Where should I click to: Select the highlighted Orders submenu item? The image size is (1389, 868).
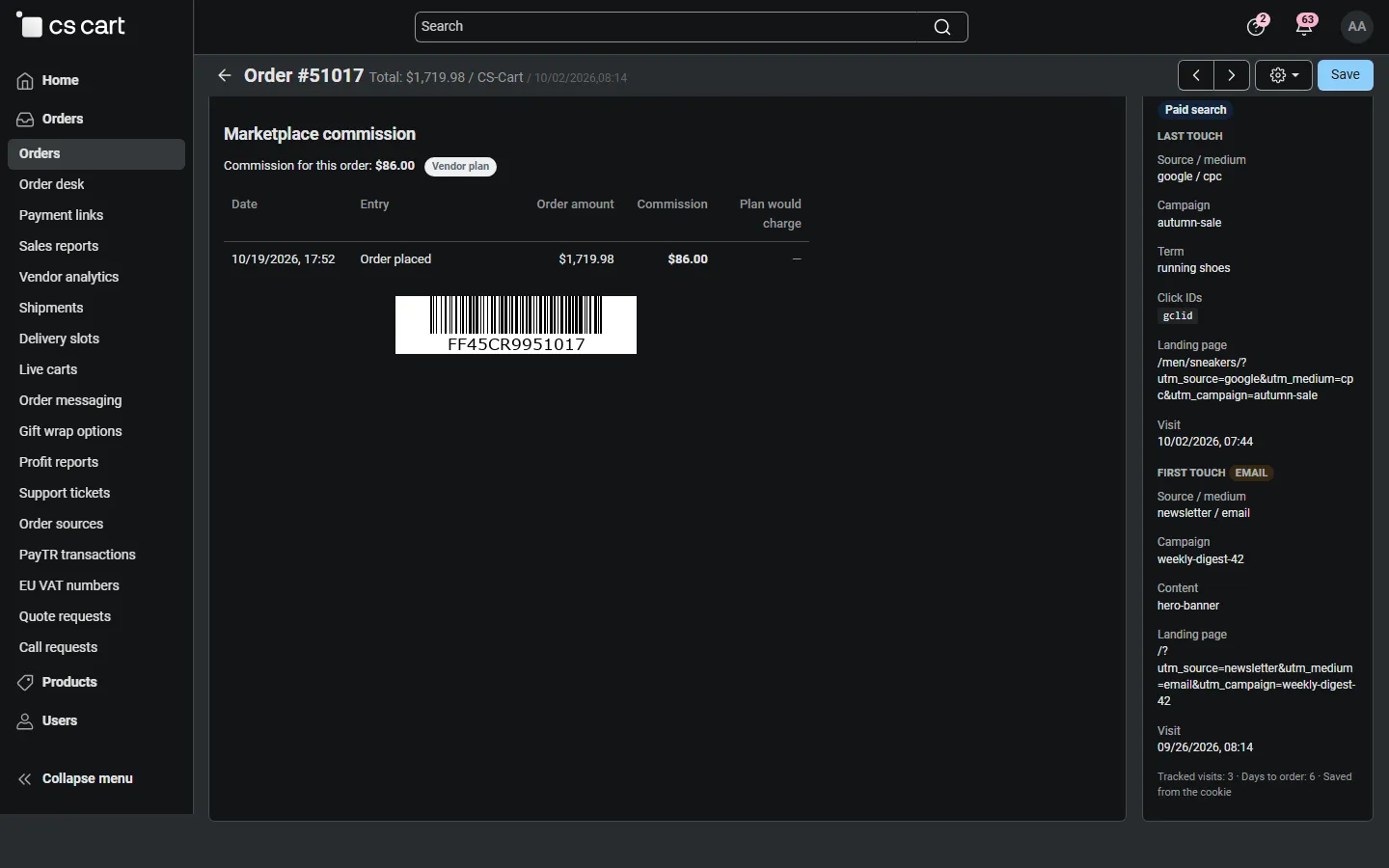pyautogui.click(x=96, y=154)
